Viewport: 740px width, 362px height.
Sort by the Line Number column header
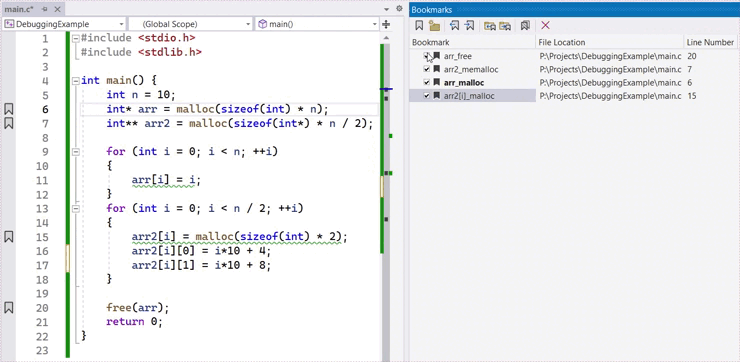(x=710, y=42)
